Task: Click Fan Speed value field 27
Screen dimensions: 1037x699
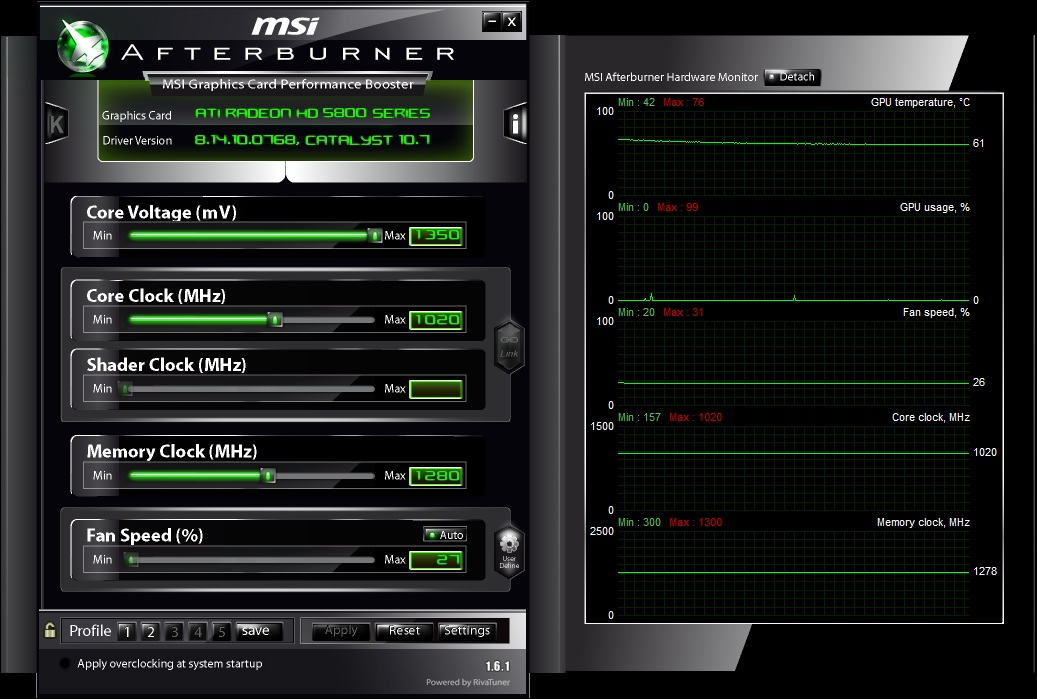Action: (x=436, y=560)
